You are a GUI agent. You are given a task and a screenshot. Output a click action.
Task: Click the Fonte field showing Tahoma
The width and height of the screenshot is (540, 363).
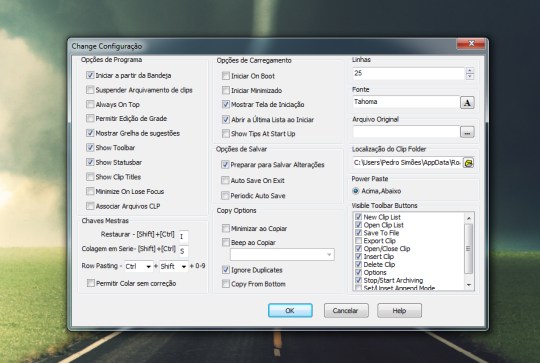click(x=406, y=102)
